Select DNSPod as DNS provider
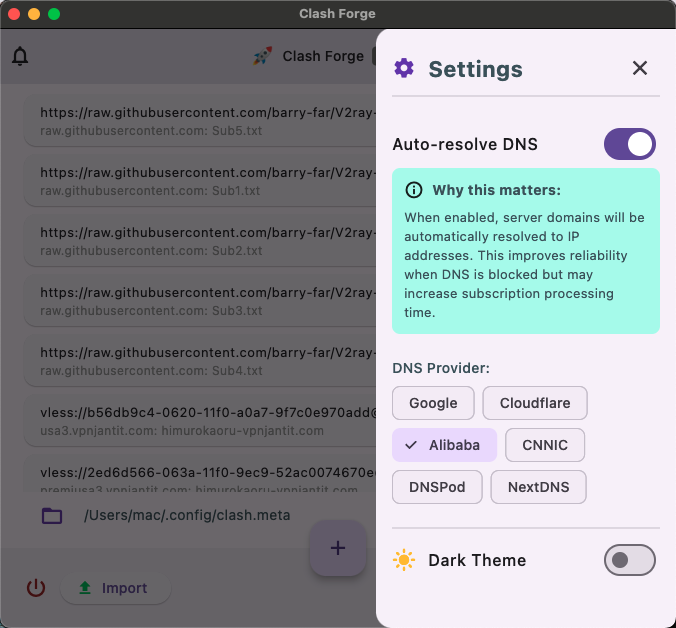The image size is (676, 628). point(437,487)
